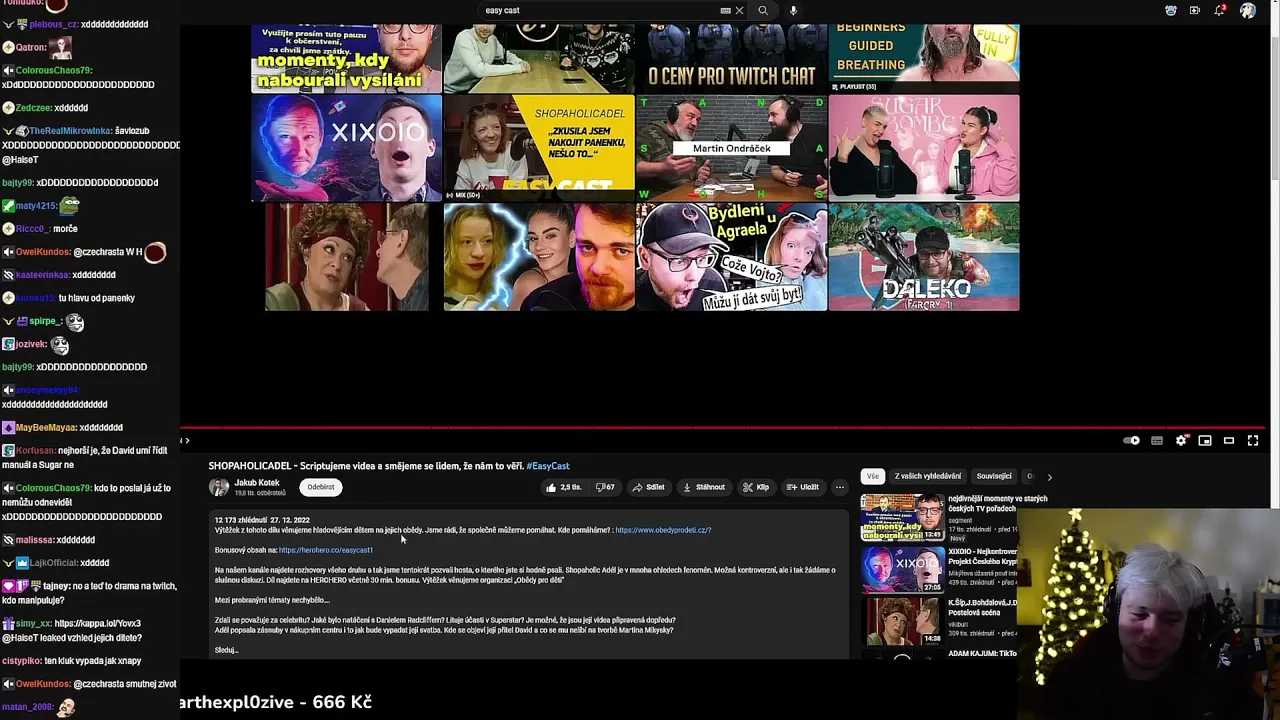Open the Jakub Kotek channel name link

click(x=256, y=482)
